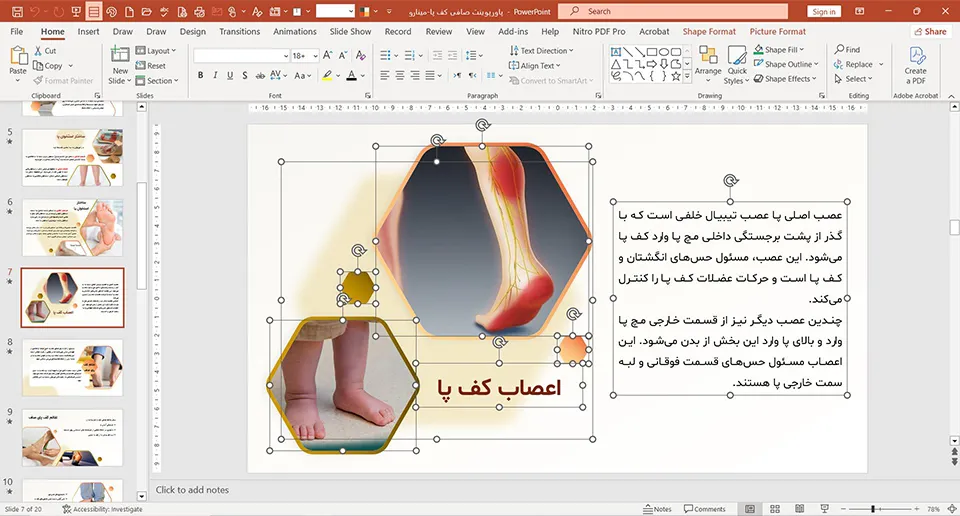Click Accessibility: Investigate in status bar
The height and width of the screenshot is (516, 960).
(102, 509)
